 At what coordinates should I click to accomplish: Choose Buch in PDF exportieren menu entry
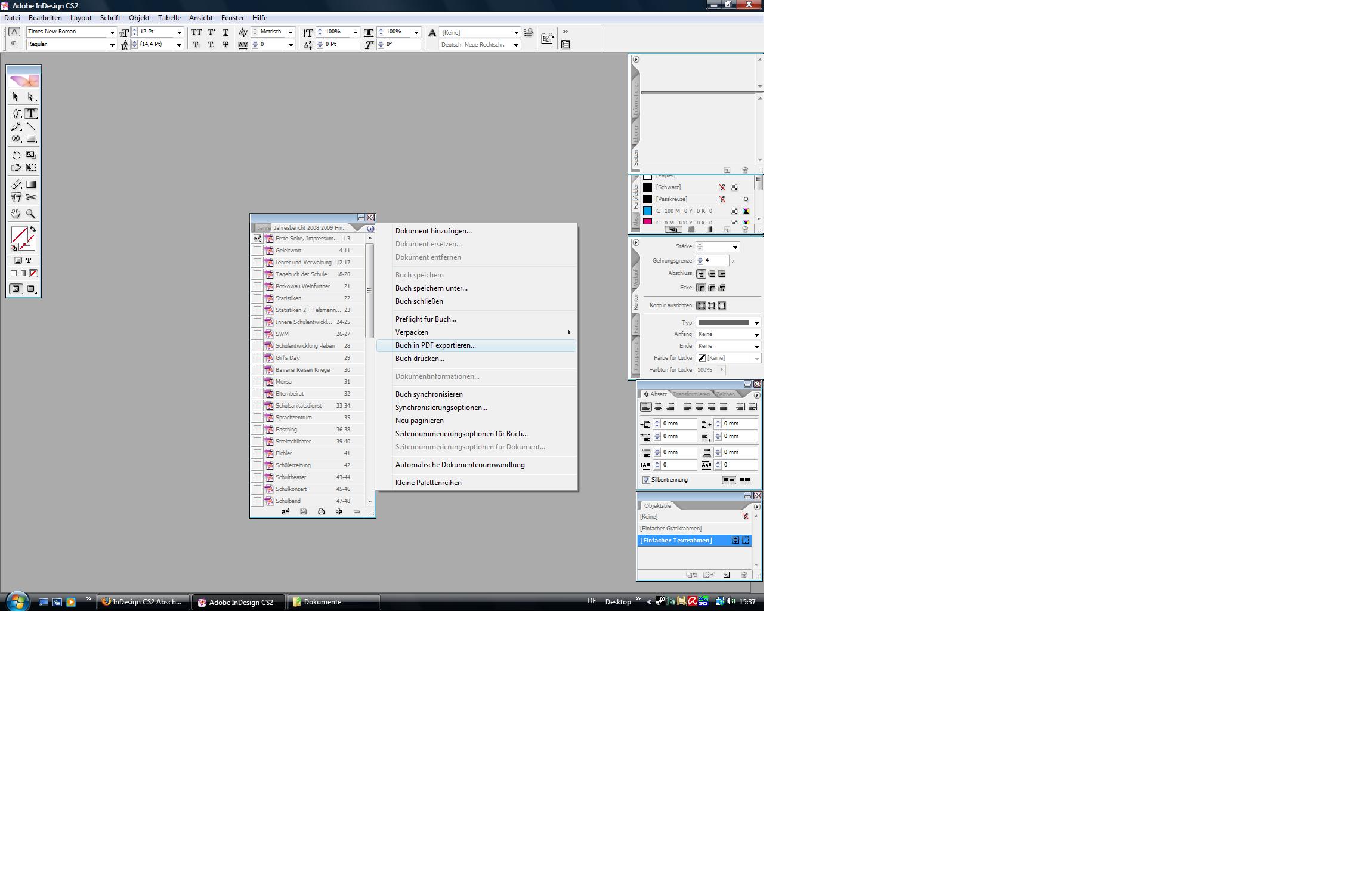435,345
